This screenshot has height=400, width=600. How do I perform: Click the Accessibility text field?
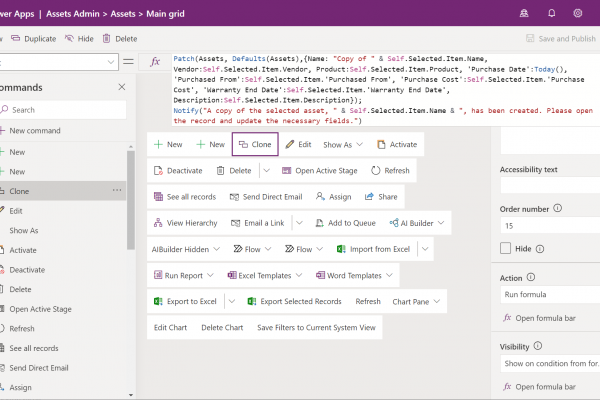click(x=550, y=185)
